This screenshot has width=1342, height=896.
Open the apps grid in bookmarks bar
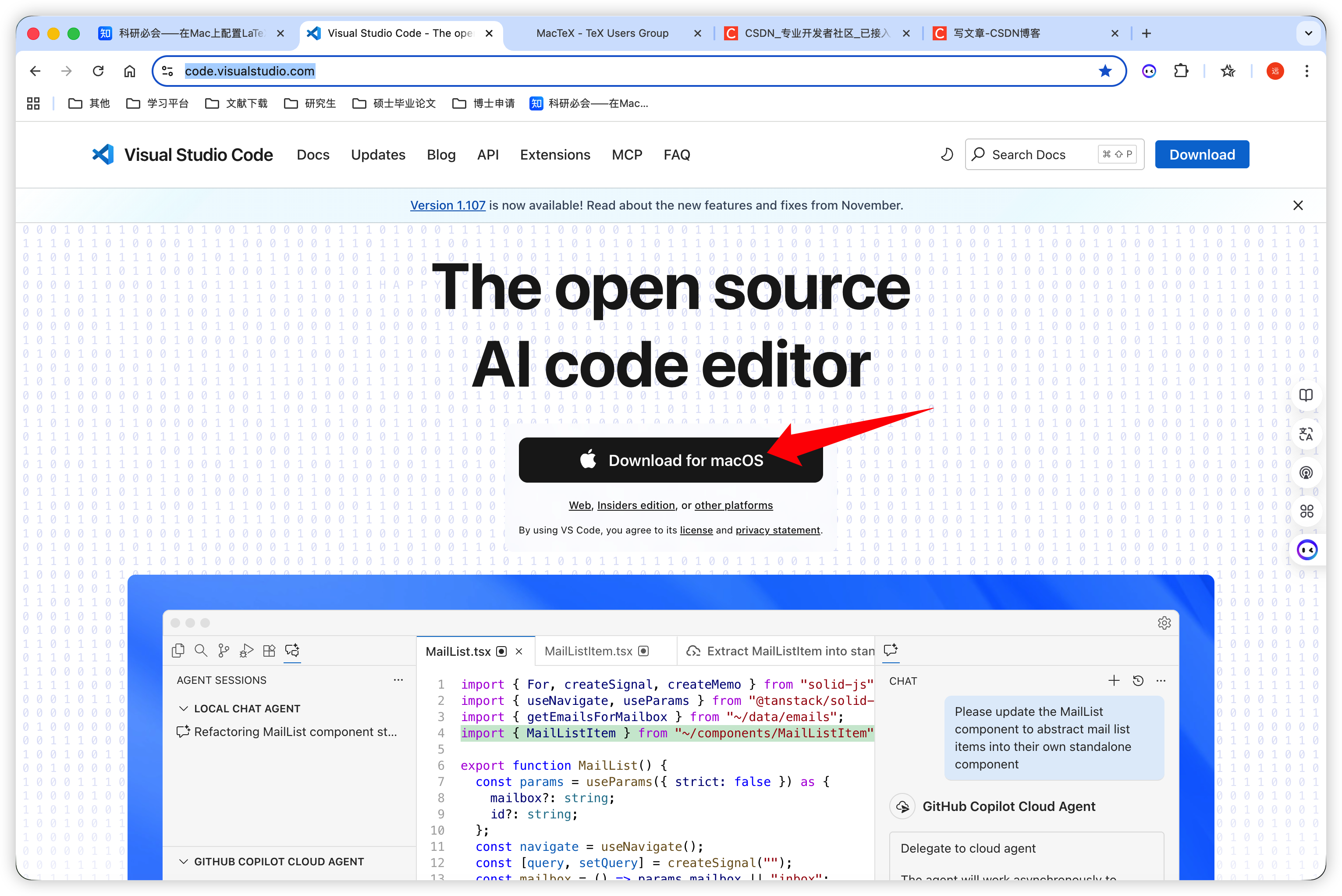pyautogui.click(x=33, y=103)
